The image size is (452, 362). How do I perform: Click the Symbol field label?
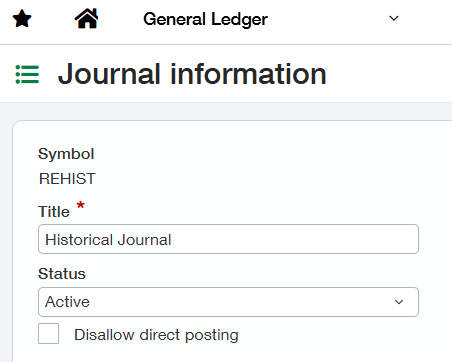coord(66,154)
